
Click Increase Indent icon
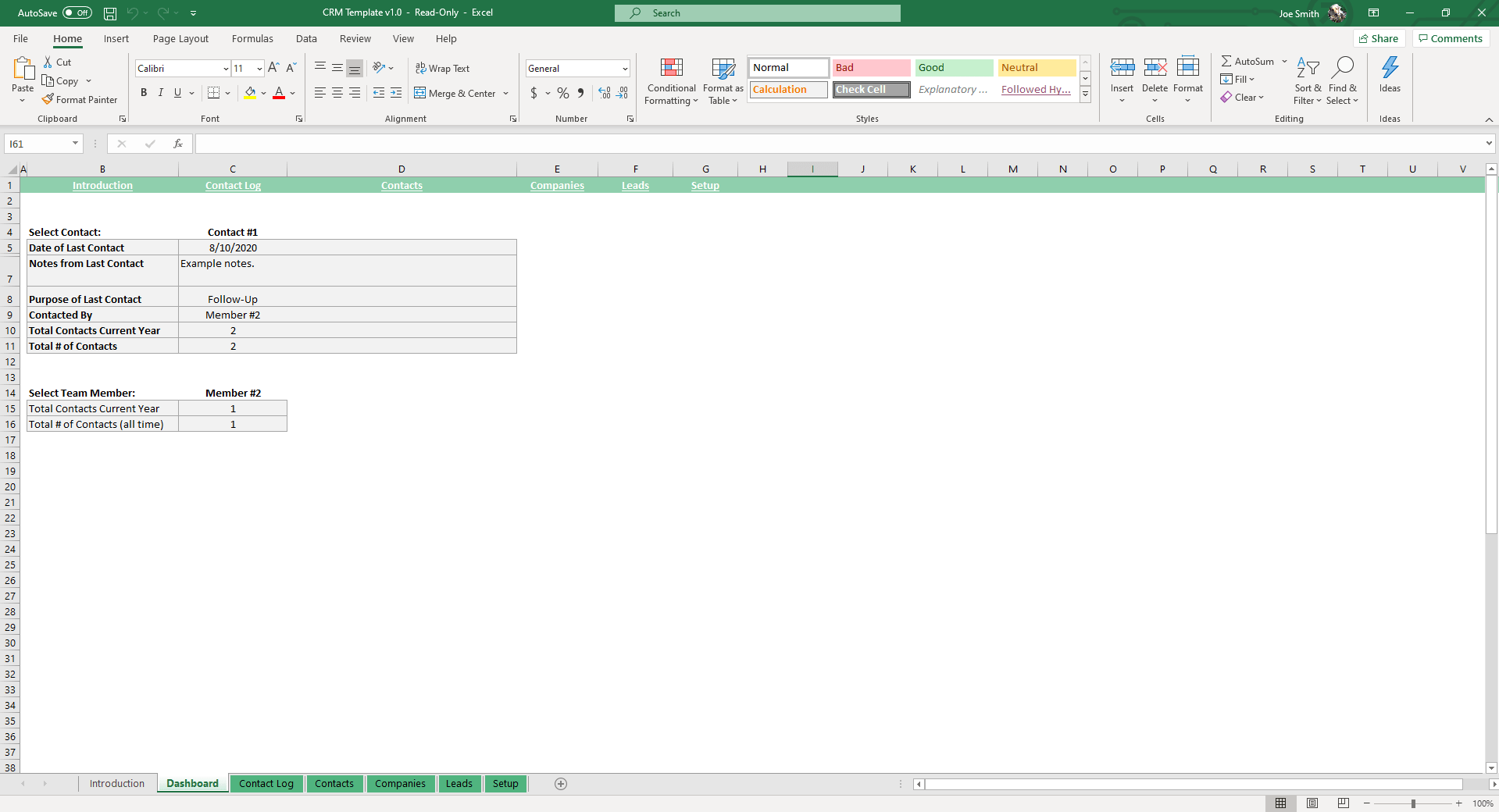[396, 93]
